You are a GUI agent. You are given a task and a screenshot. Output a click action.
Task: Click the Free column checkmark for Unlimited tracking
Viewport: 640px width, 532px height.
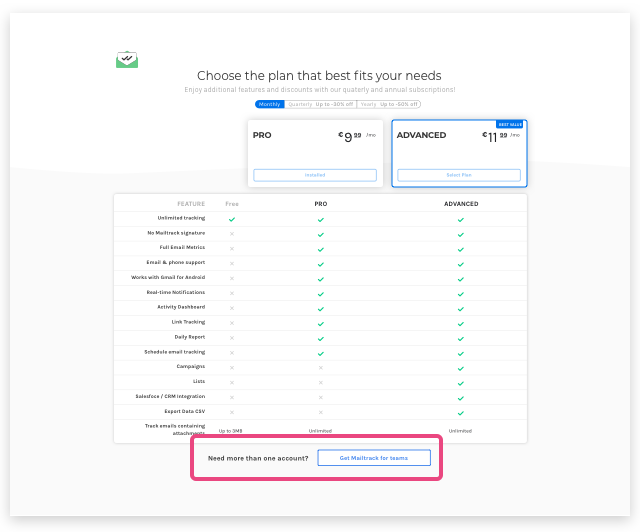[x=232, y=218]
